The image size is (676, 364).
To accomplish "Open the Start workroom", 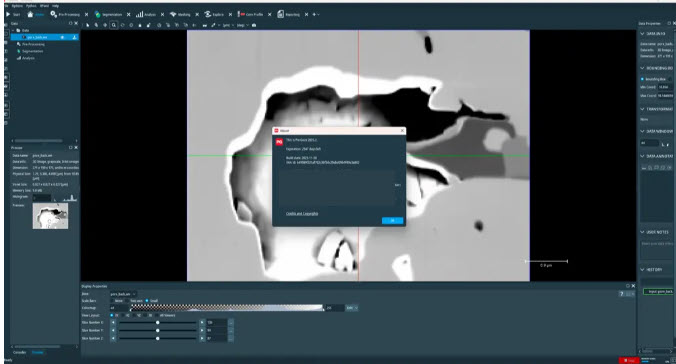I will [13, 15].
